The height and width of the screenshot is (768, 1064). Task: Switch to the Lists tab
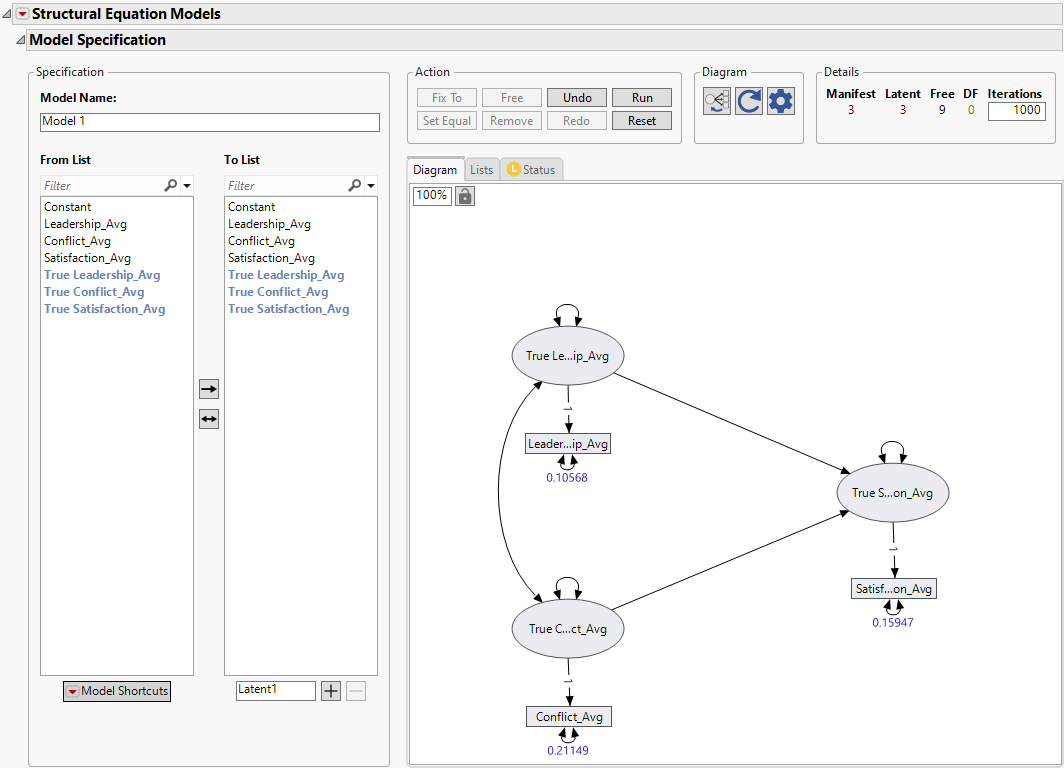[482, 170]
